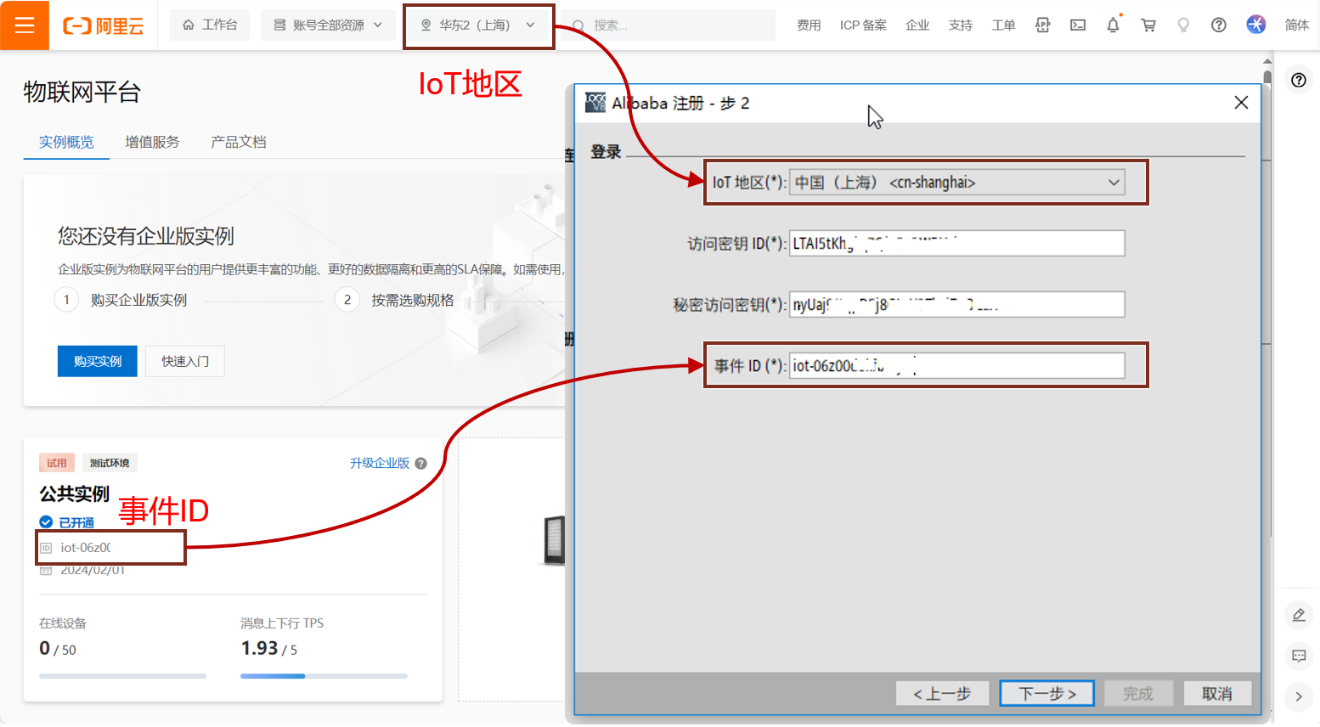Open 支持 in top navigation
This screenshot has width=1320, height=727.
pyautogui.click(x=960, y=26)
